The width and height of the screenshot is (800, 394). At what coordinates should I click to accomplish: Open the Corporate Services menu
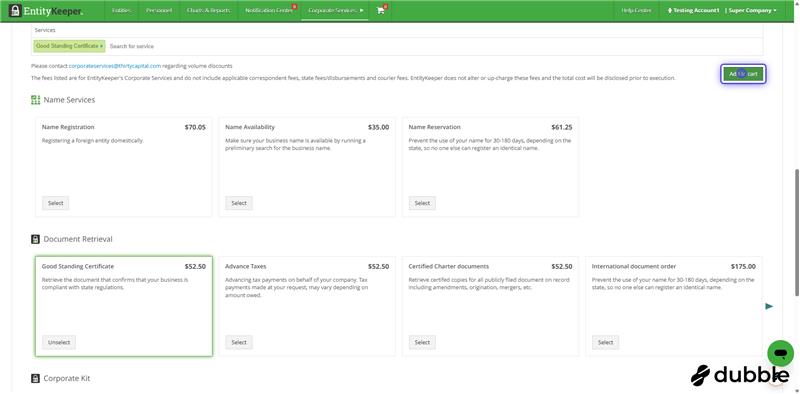pos(335,11)
